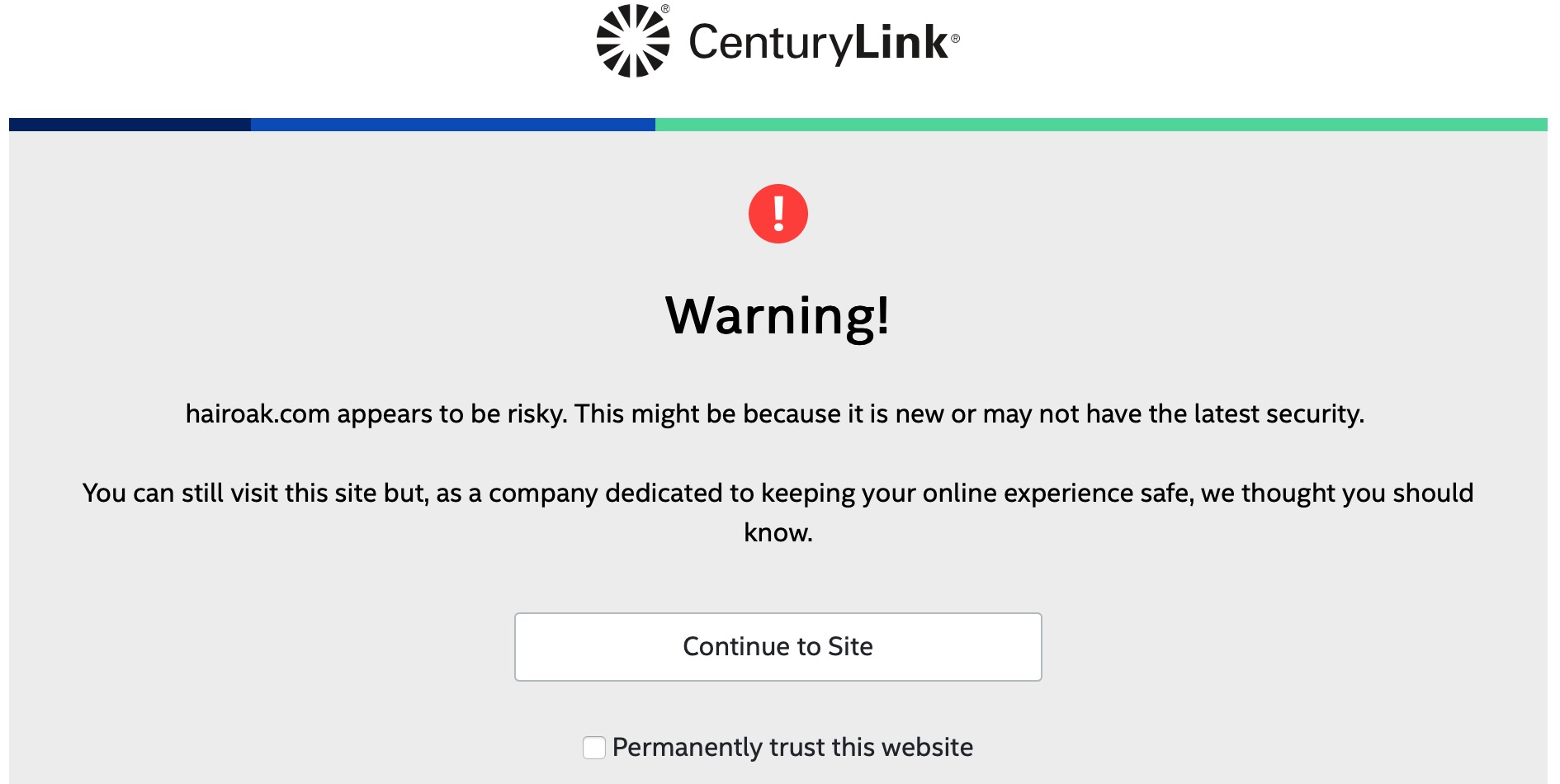Click the phrase "keeping your online experience safe"
Image resolution: width=1560 pixels, height=784 pixels.
point(976,494)
